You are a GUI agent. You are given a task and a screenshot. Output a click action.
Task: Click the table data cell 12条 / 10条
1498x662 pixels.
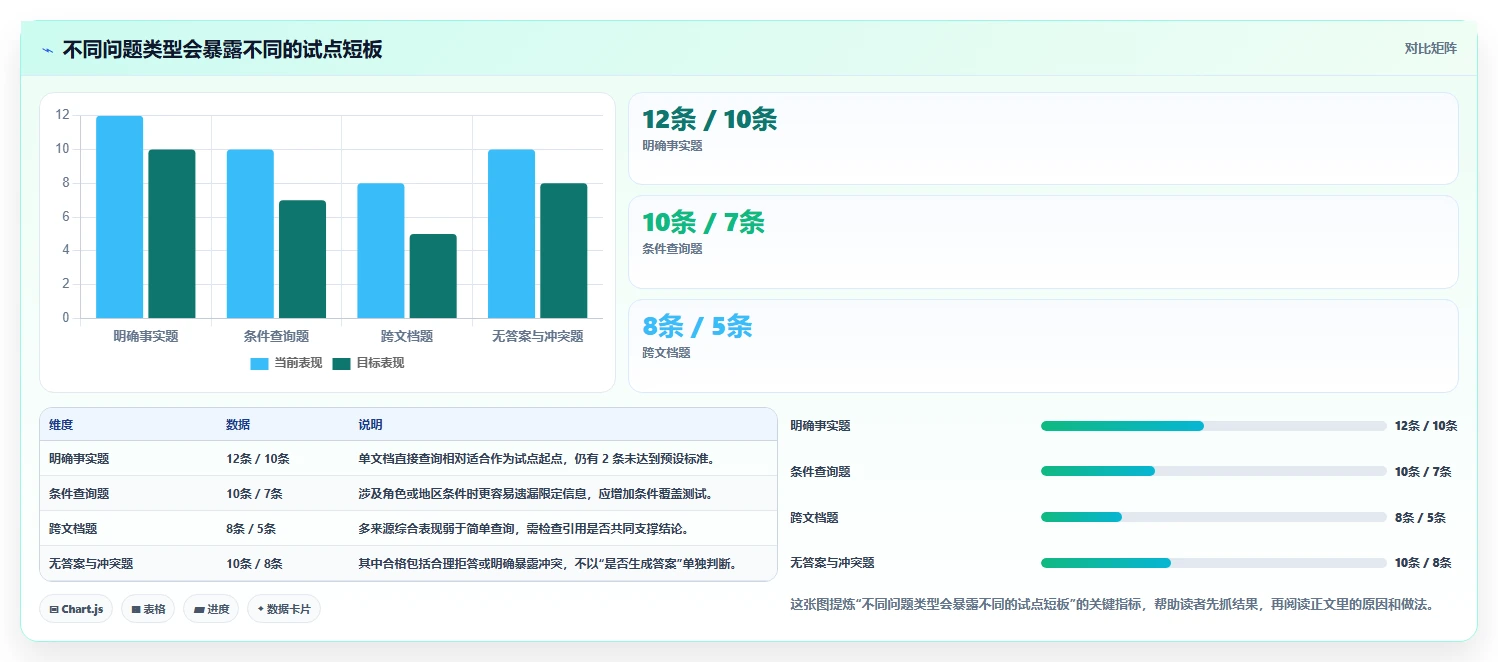[258, 459]
